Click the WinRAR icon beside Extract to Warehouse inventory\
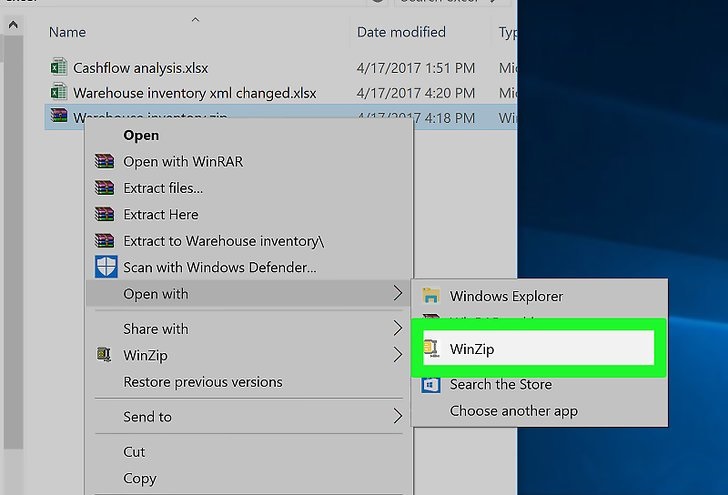 click(104, 241)
